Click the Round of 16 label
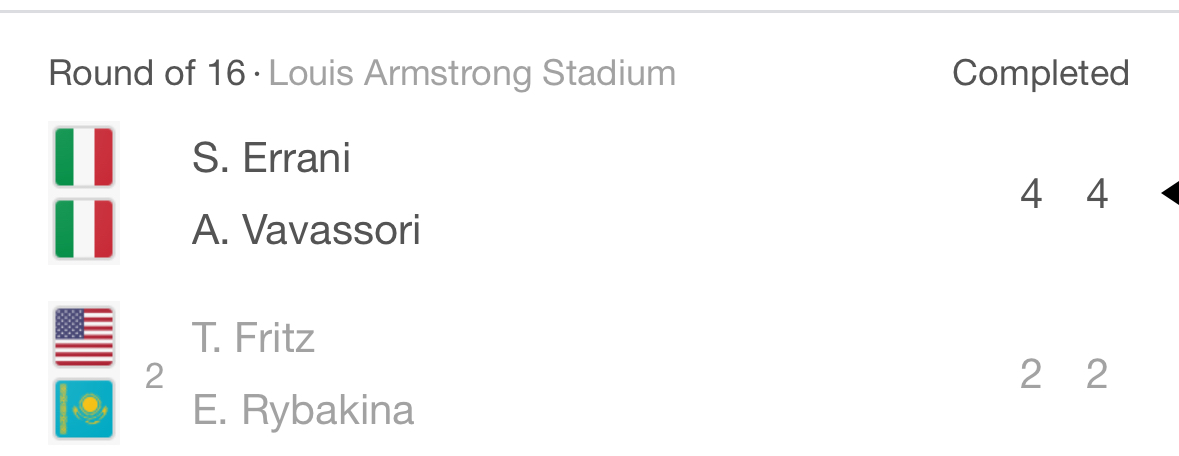Image resolution: width=1179 pixels, height=456 pixels. [x=147, y=73]
